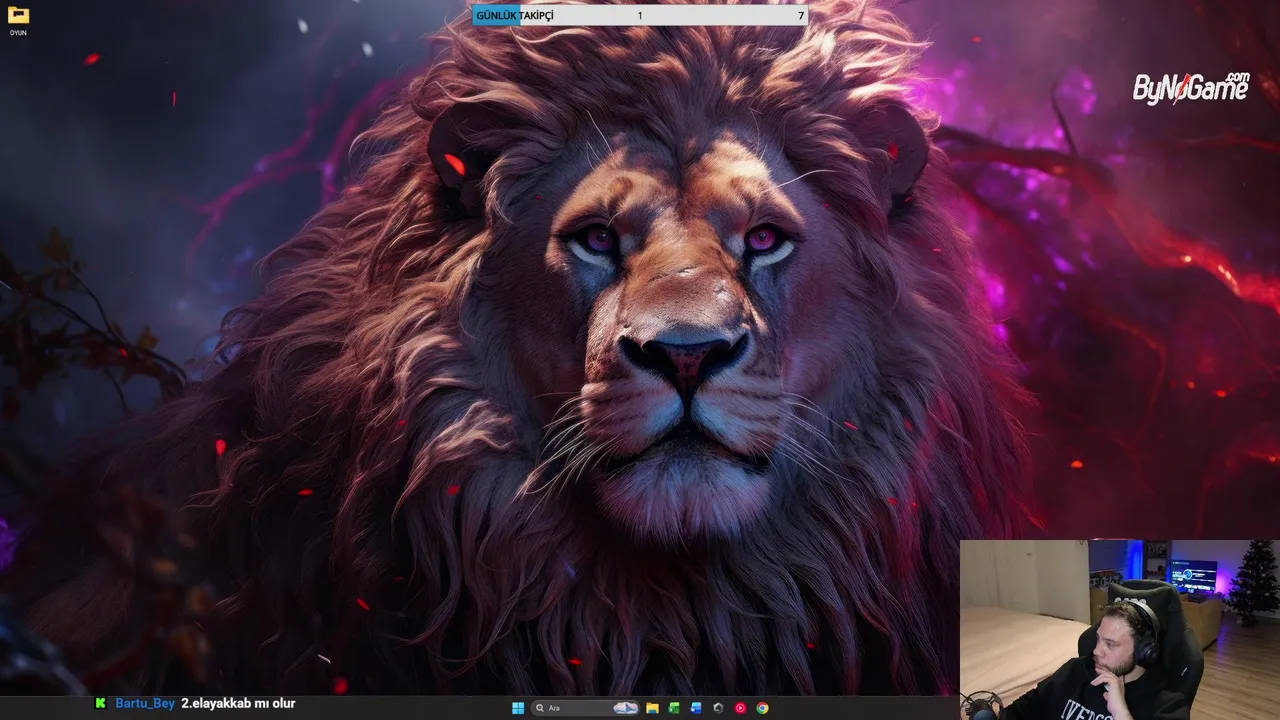
Task: Launch the green app icon next to File Explorer
Action: coord(674,708)
